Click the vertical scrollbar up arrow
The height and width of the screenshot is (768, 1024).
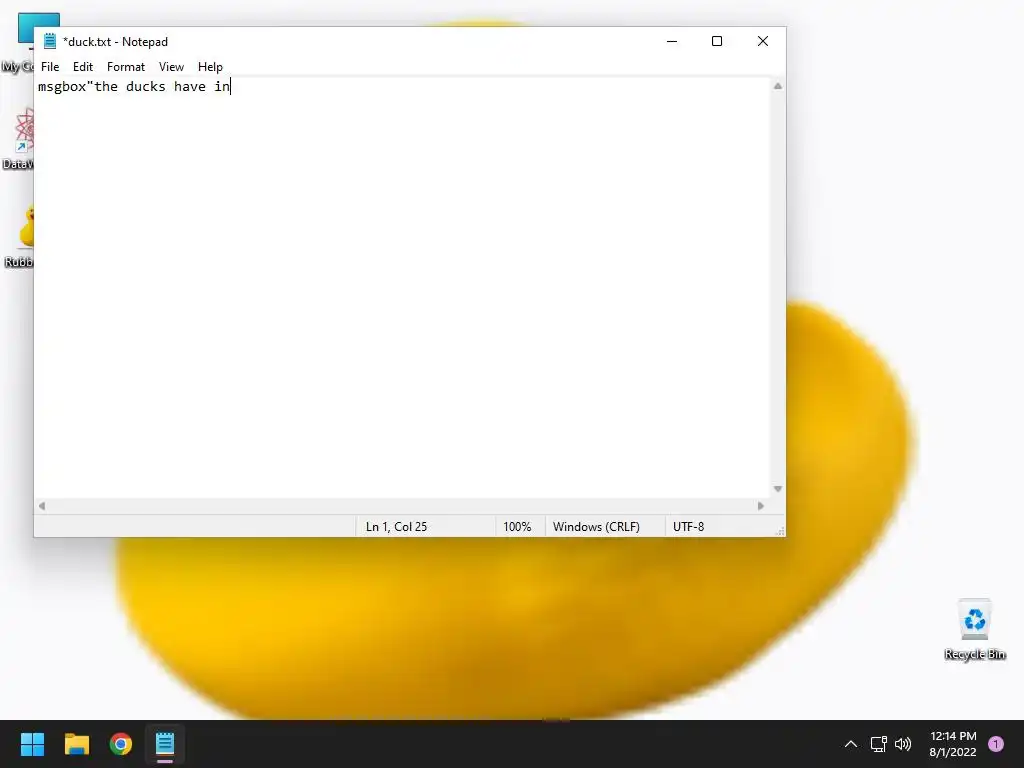(x=777, y=86)
